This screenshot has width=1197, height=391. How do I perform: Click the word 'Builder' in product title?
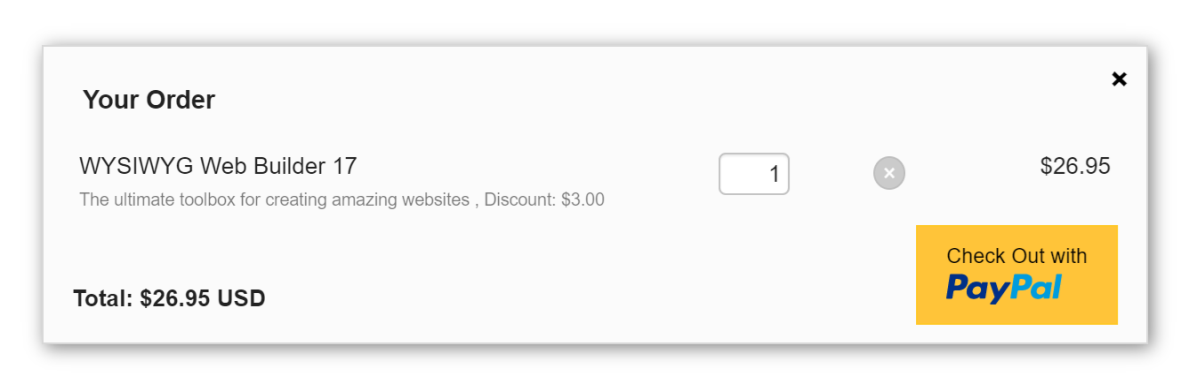[x=286, y=166]
